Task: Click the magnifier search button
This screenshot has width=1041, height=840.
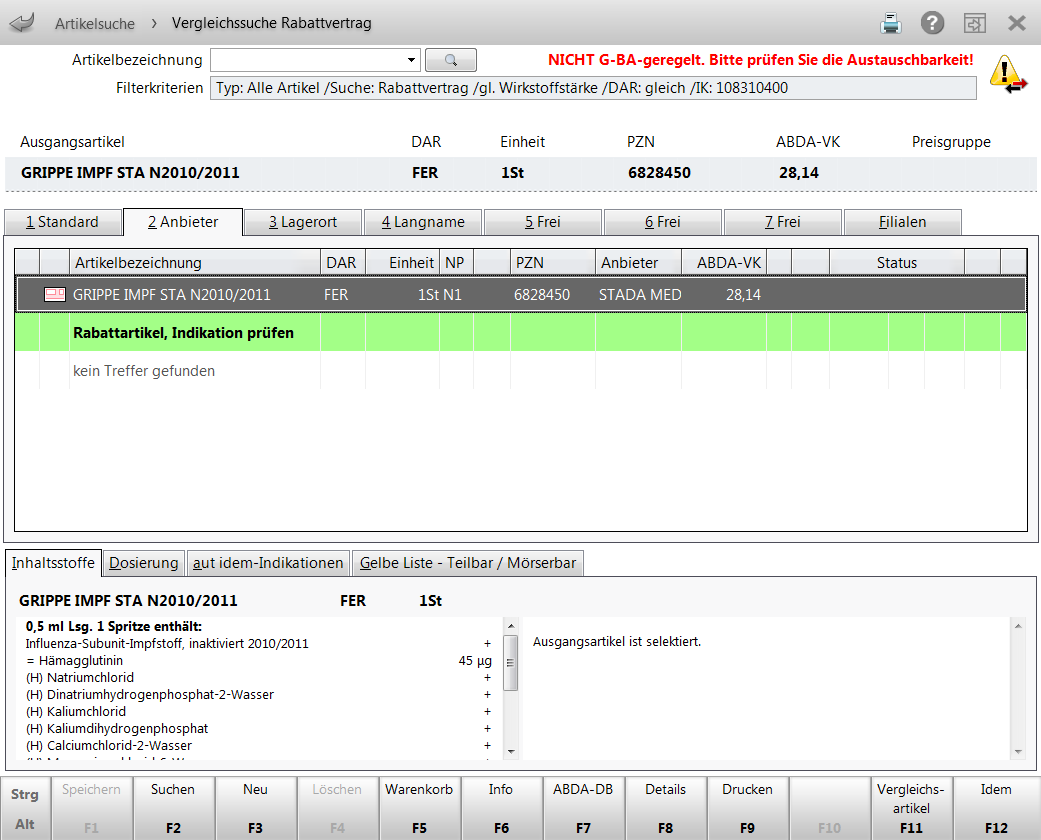Action: 451,60
